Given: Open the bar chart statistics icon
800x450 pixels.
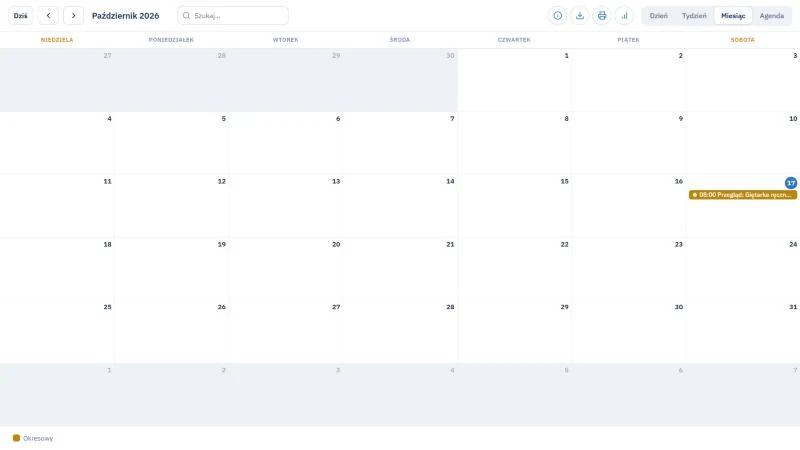Looking at the screenshot, I should [x=624, y=16].
